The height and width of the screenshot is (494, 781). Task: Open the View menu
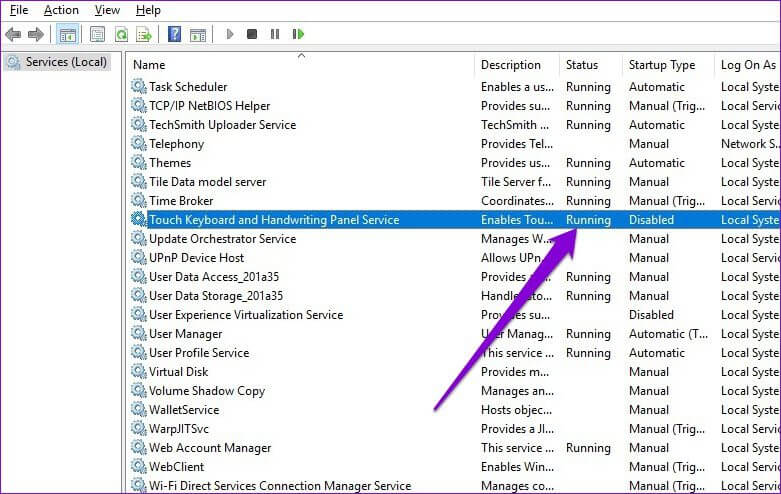(x=107, y=10)
